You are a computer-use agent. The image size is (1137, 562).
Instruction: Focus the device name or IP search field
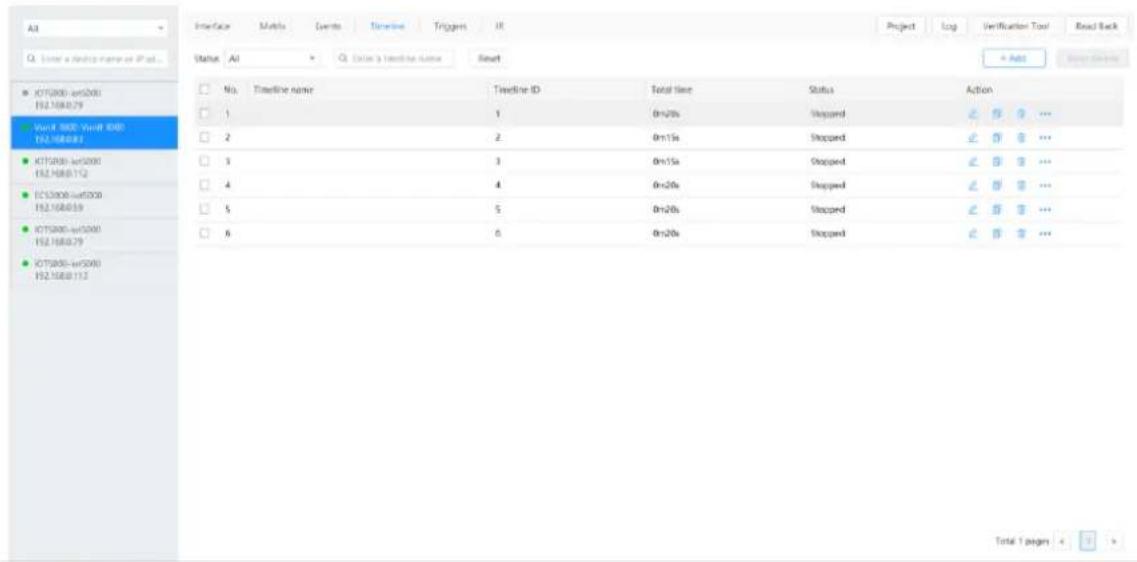click(x=95, y=58)
